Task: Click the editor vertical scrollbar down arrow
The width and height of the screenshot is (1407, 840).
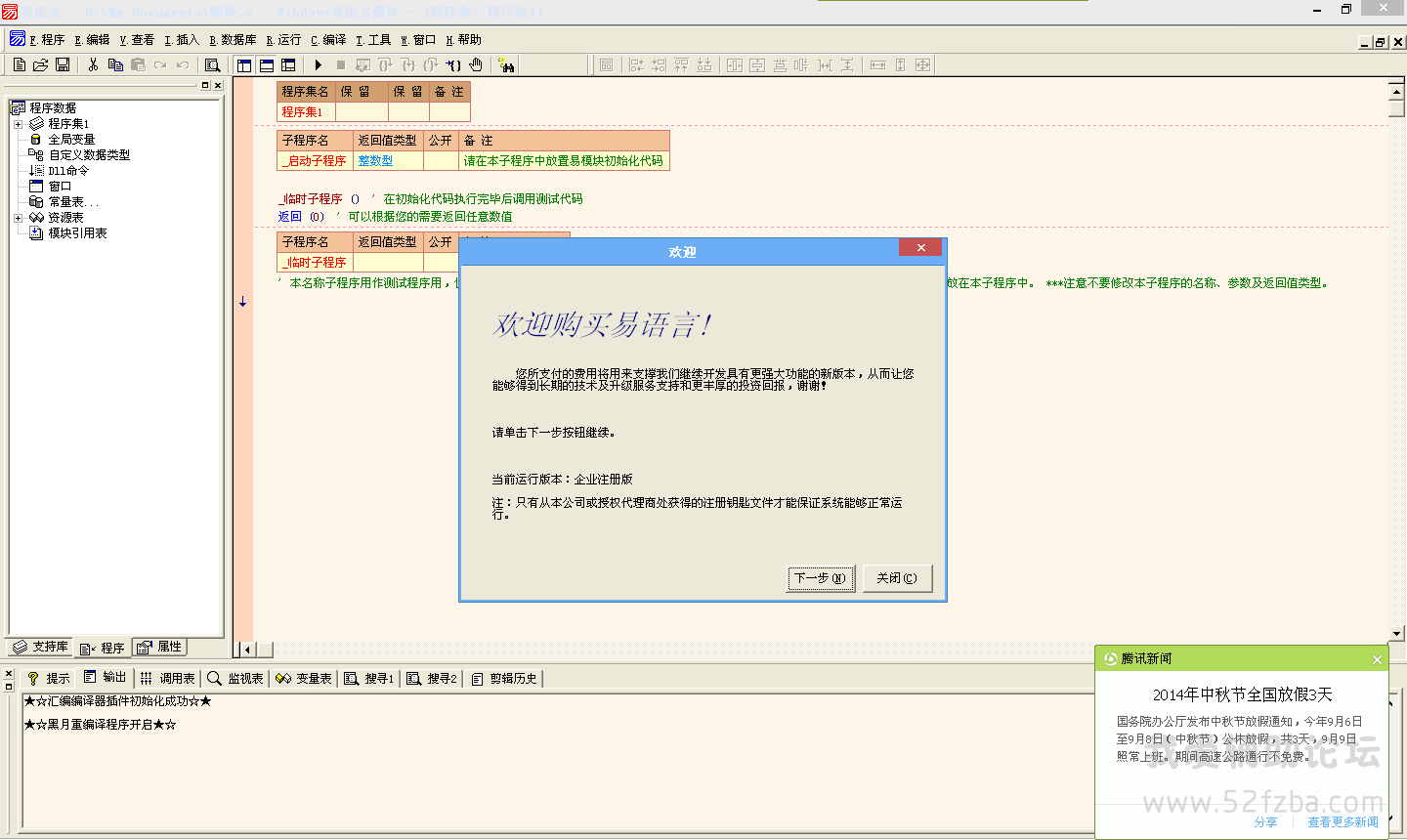Action: 1397,633
